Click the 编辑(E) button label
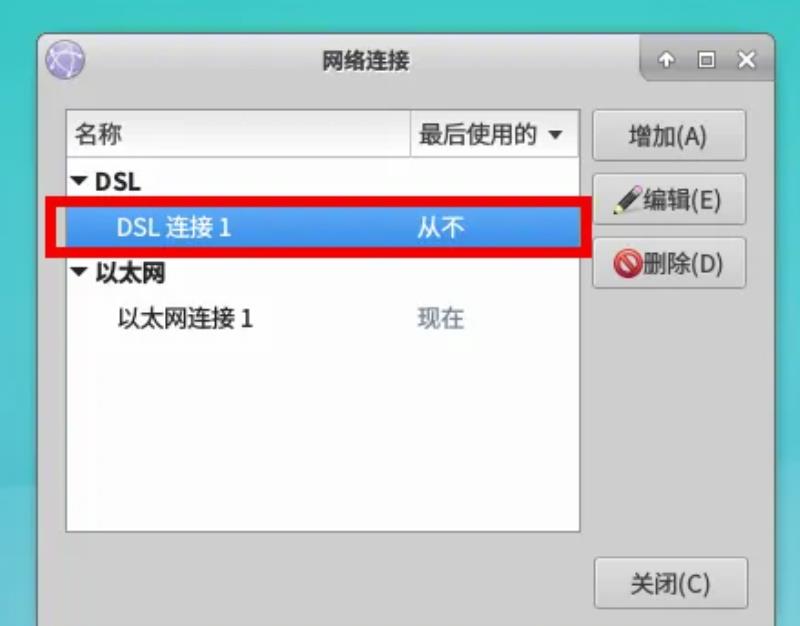This screenshot has height=626, width=800. pyautogui.click(x=682, y=199)
